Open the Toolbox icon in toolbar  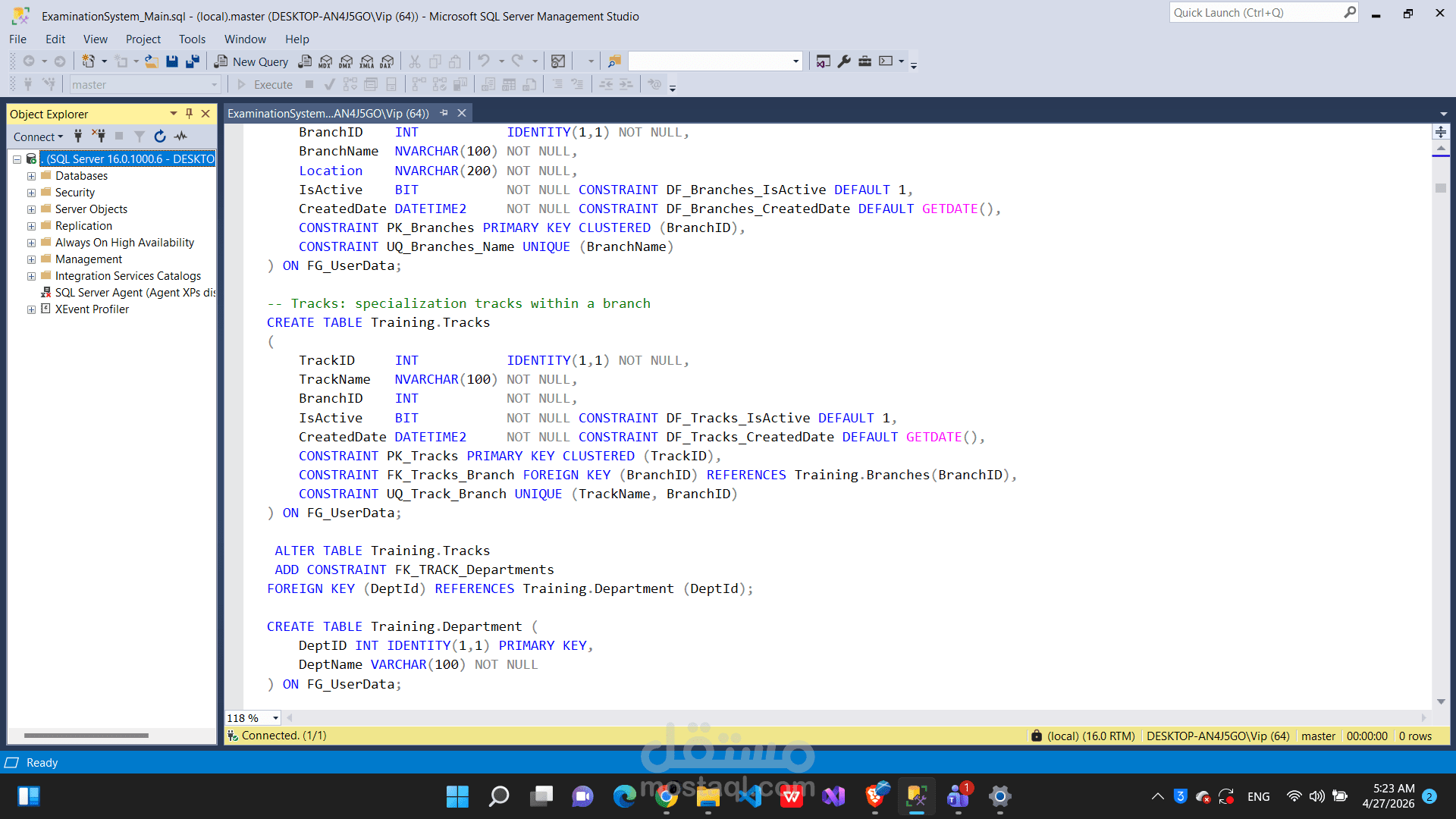coord(864,61)
